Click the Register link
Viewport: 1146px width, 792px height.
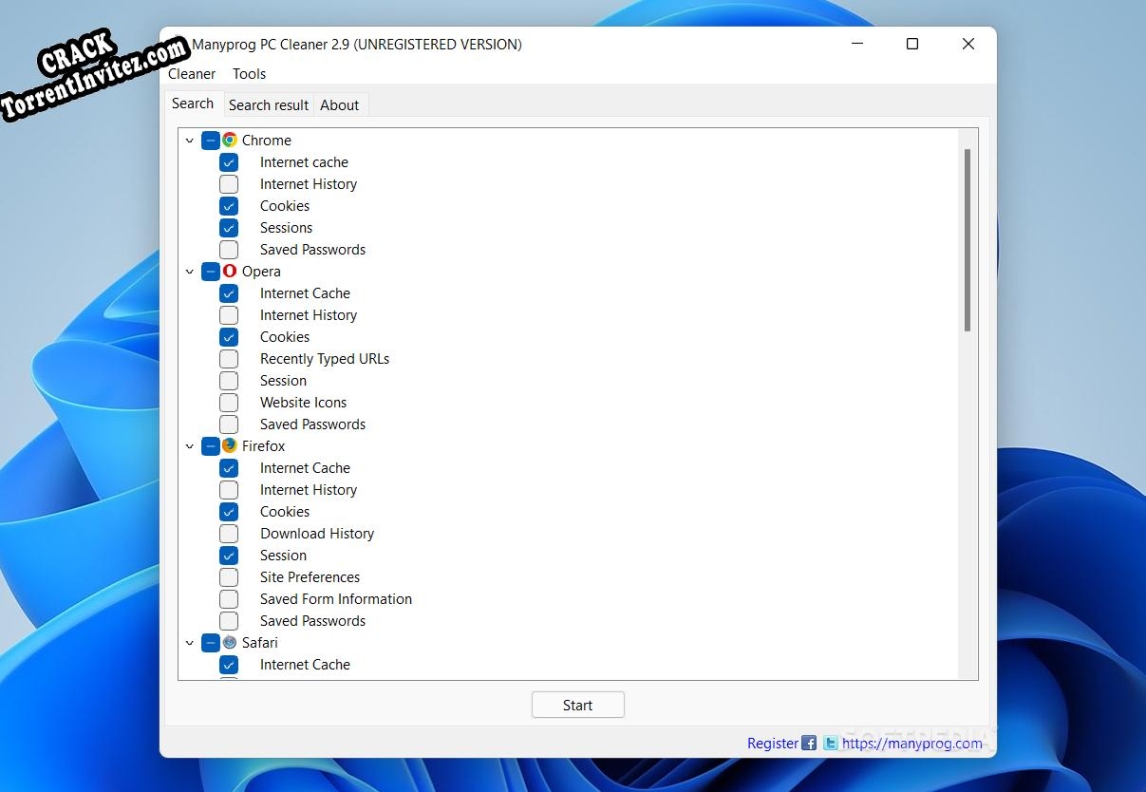click(771, 743)
